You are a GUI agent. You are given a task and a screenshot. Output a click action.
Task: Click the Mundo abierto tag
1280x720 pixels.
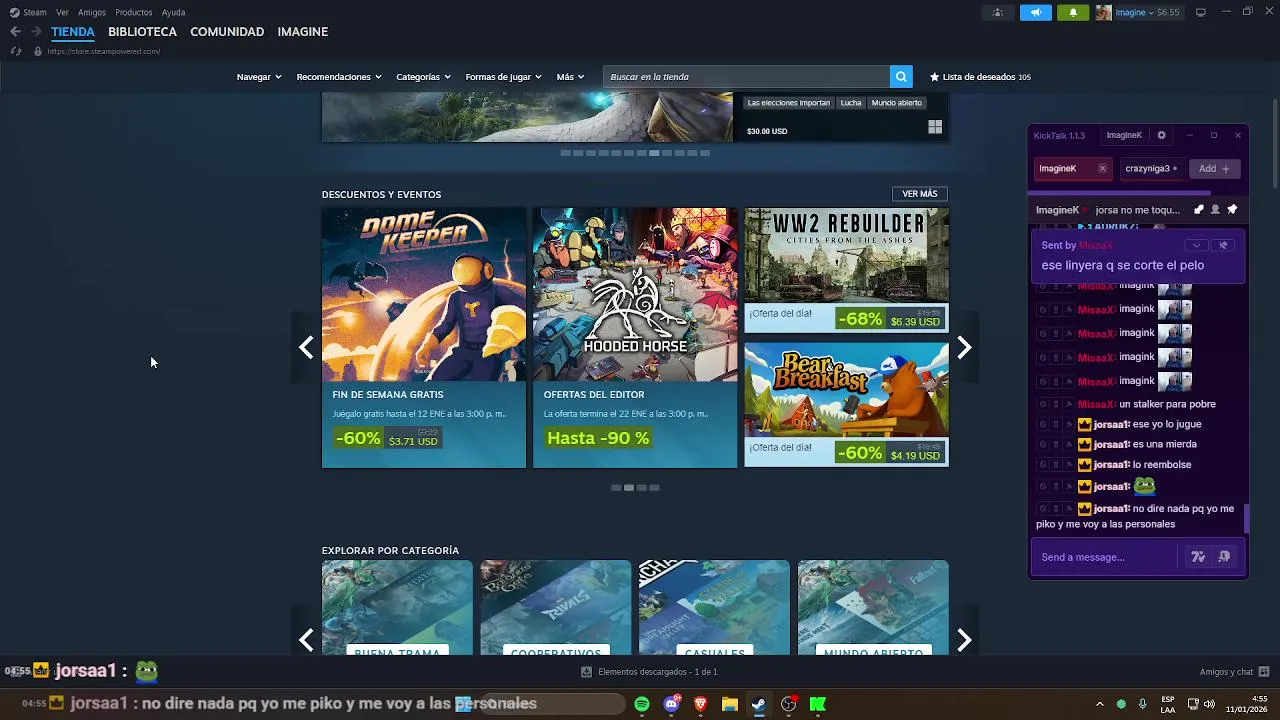[x=897, y=103]
